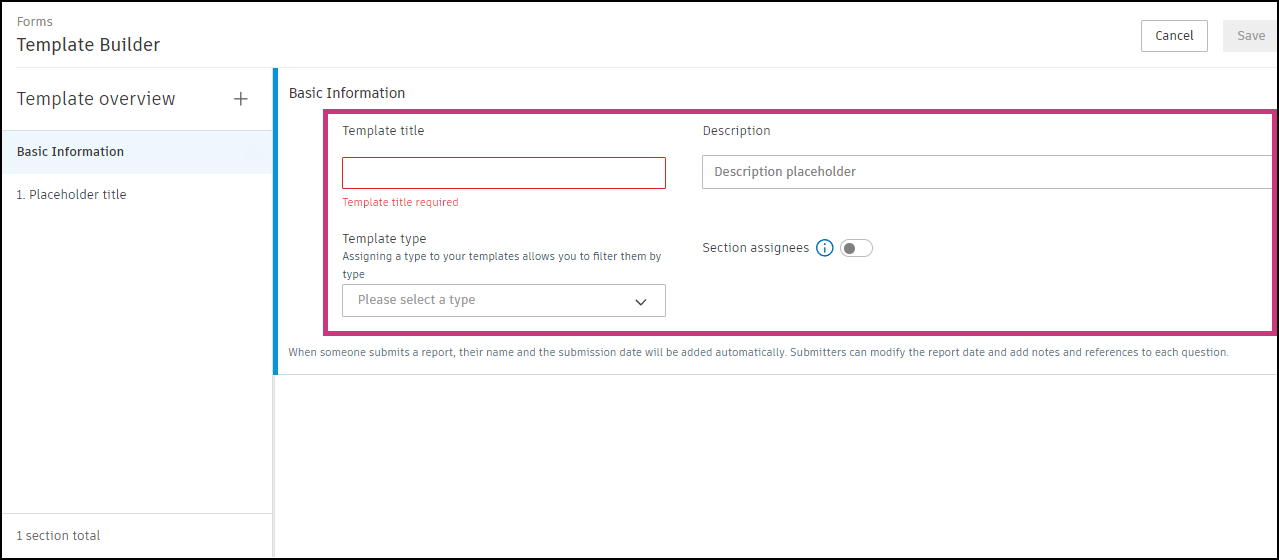This screenshot has height=560, width=1279.
Task: Add a new section with the plus icon
Action: tap(240, 99)
